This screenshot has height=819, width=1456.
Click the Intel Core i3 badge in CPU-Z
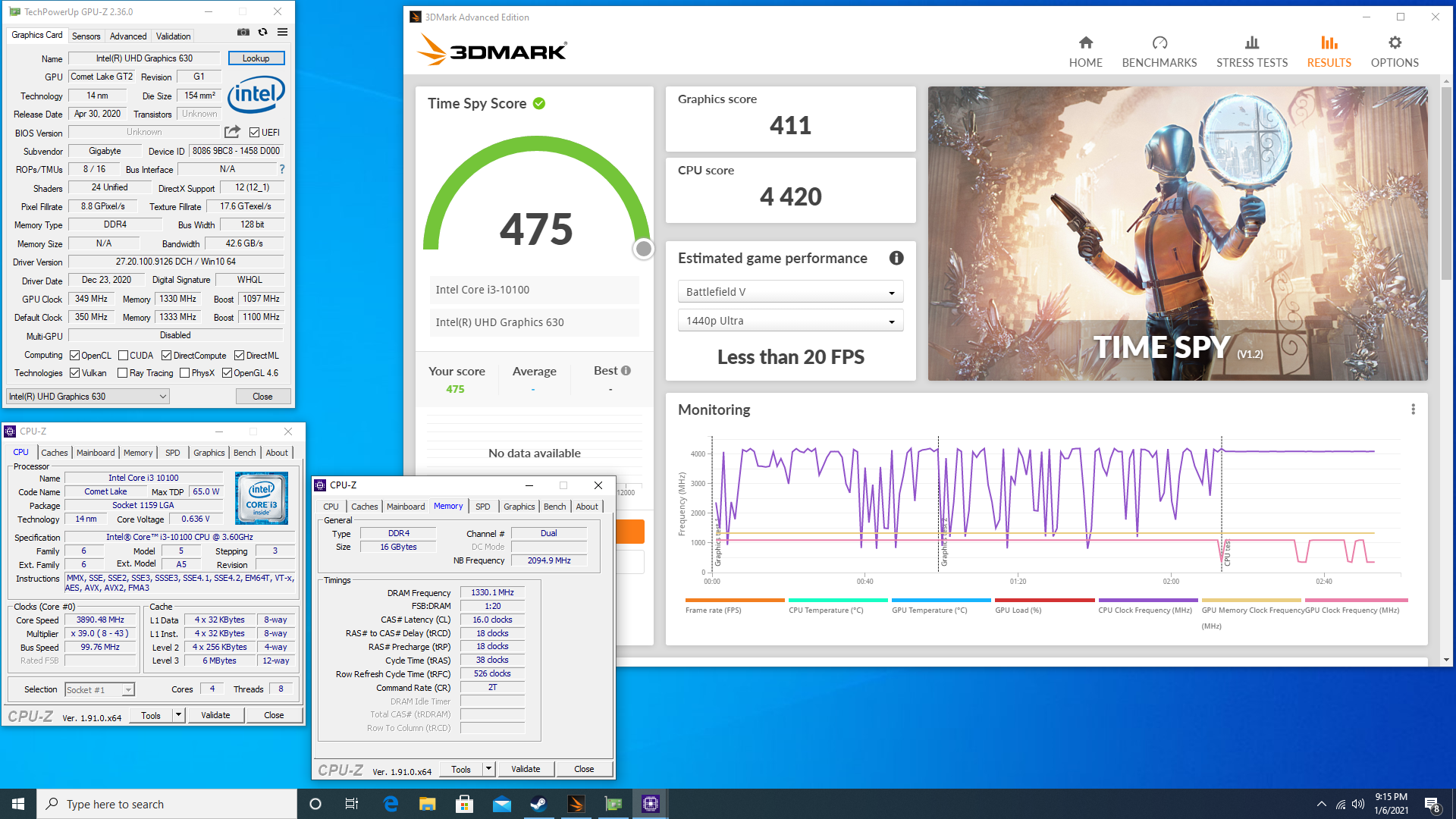(x=262, y=498)
